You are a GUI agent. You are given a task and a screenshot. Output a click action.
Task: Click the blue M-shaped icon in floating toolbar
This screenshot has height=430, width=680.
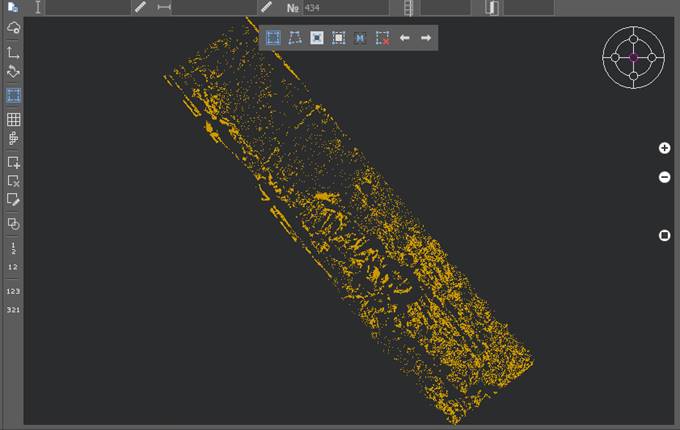(x=360, y=39)
